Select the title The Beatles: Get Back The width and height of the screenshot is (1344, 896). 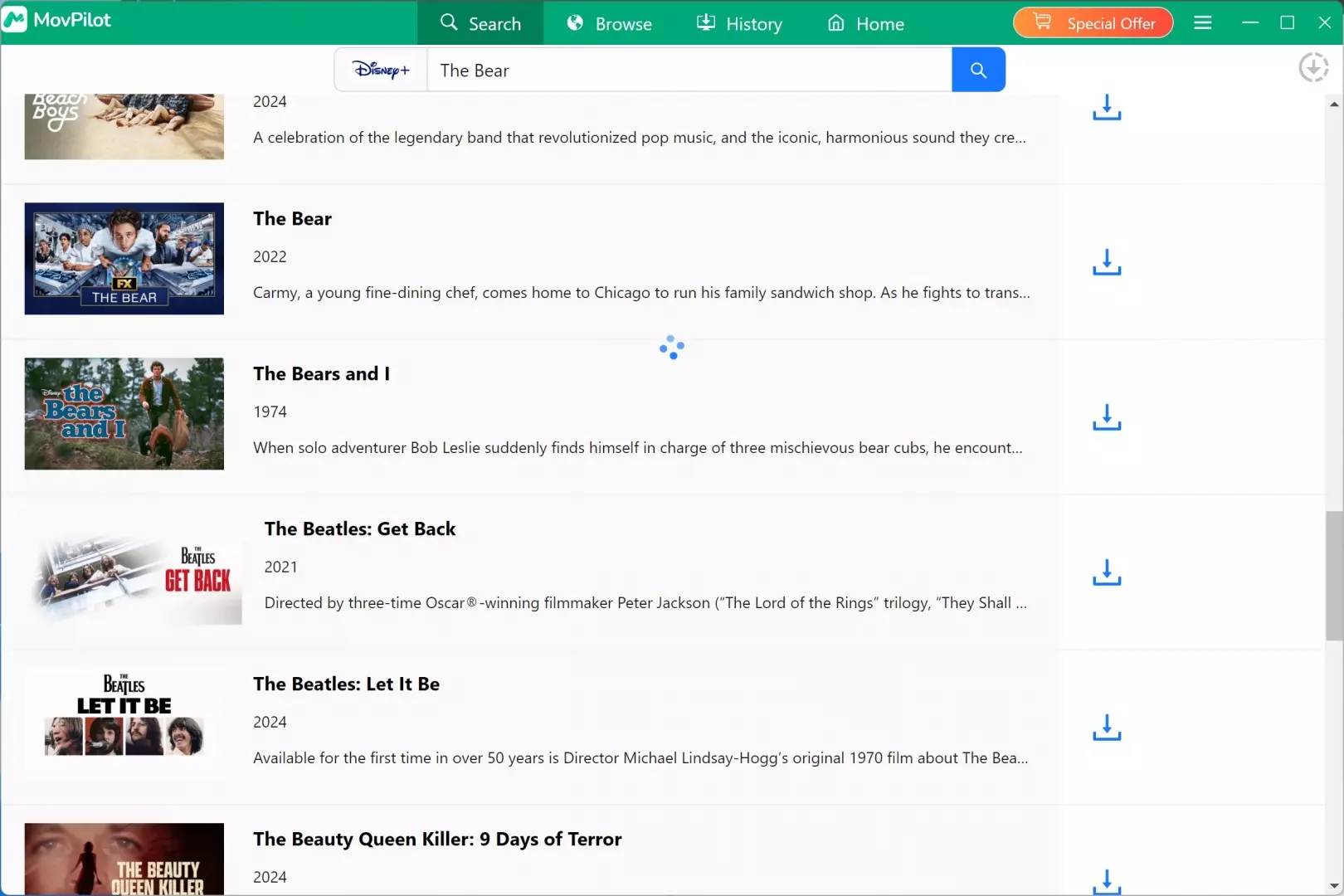(360, 528)
